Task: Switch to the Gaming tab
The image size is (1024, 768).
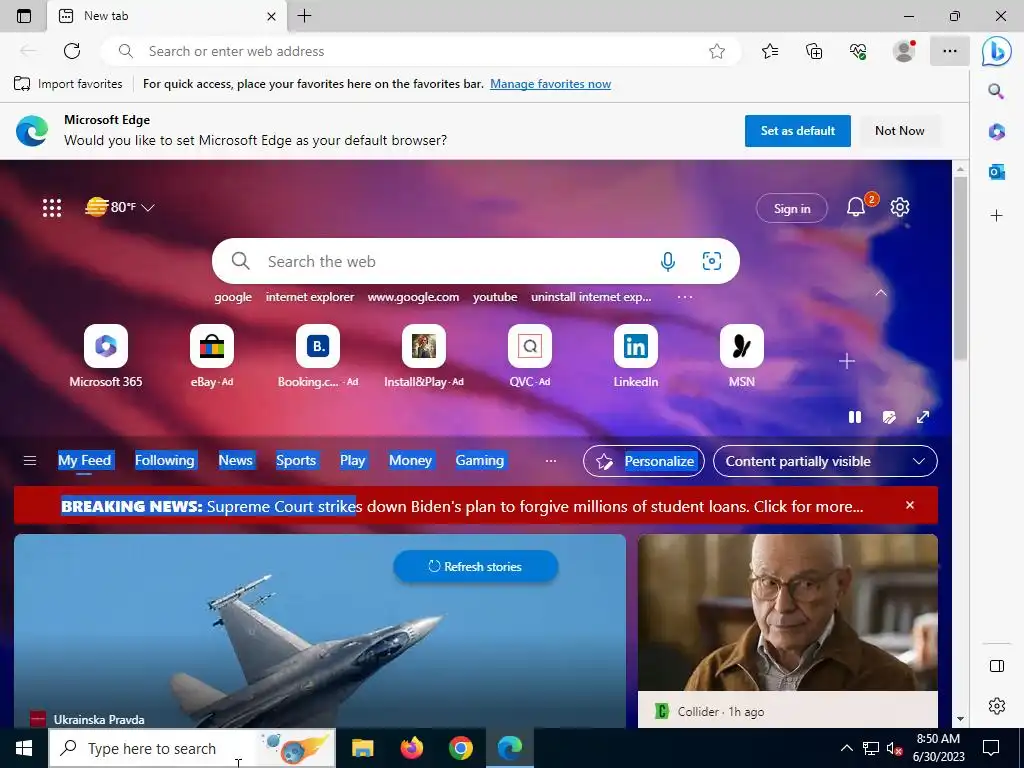Action: pyautogui.click(x=479, y=460)
